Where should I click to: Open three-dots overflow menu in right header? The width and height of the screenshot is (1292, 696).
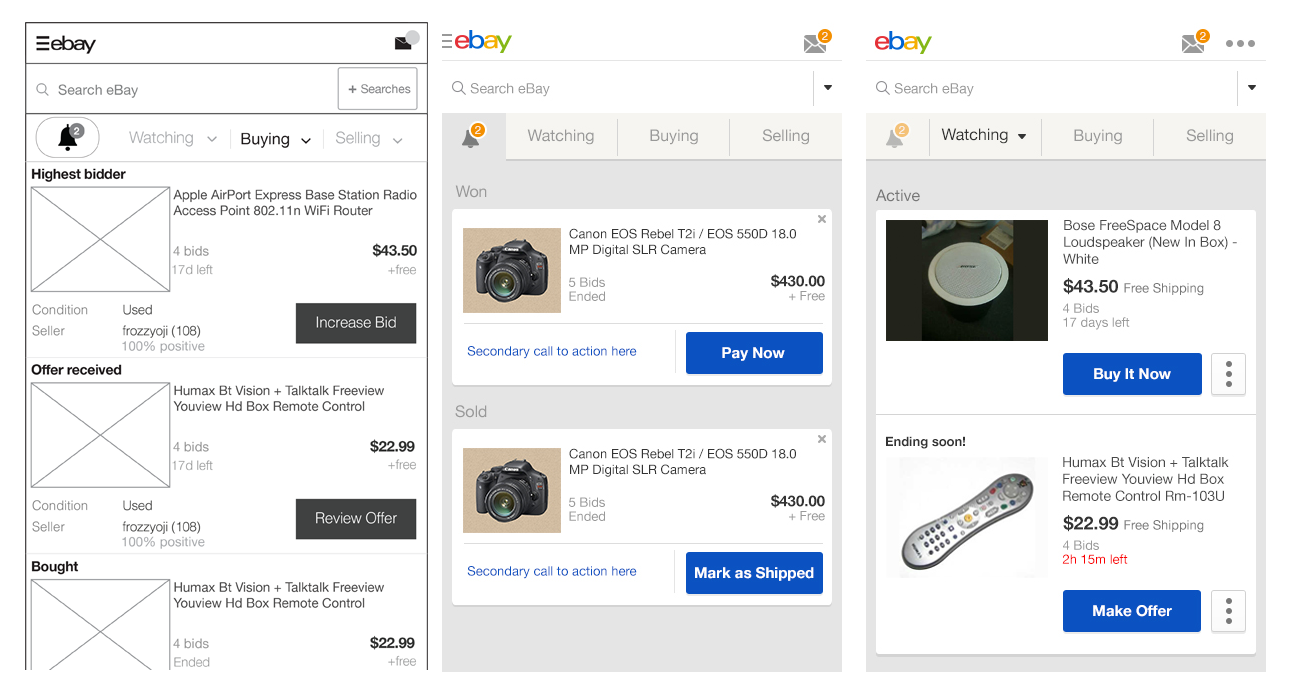pos(1240,43)
